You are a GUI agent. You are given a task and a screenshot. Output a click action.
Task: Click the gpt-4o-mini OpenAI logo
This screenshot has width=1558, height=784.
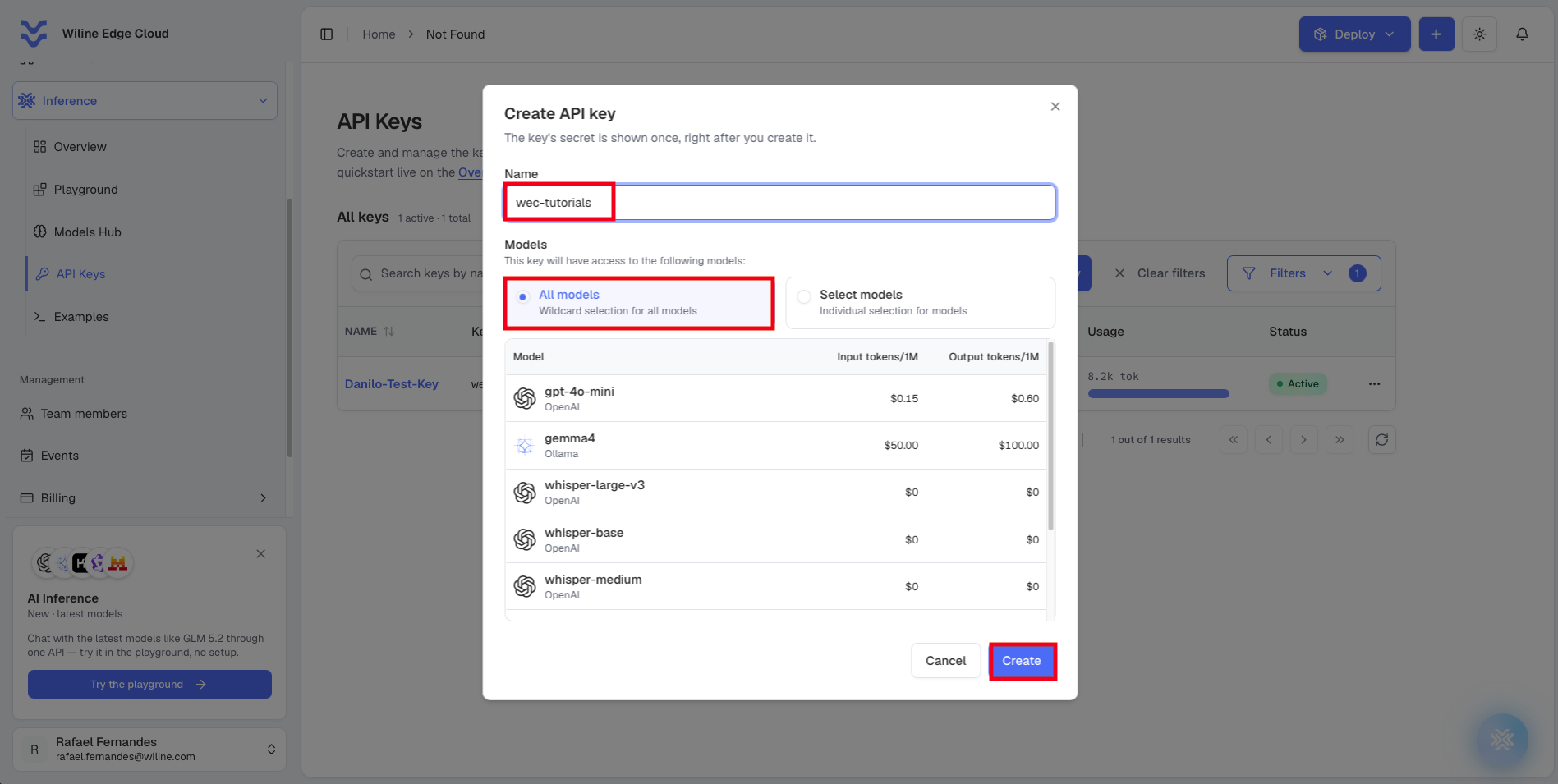[525, 398]
